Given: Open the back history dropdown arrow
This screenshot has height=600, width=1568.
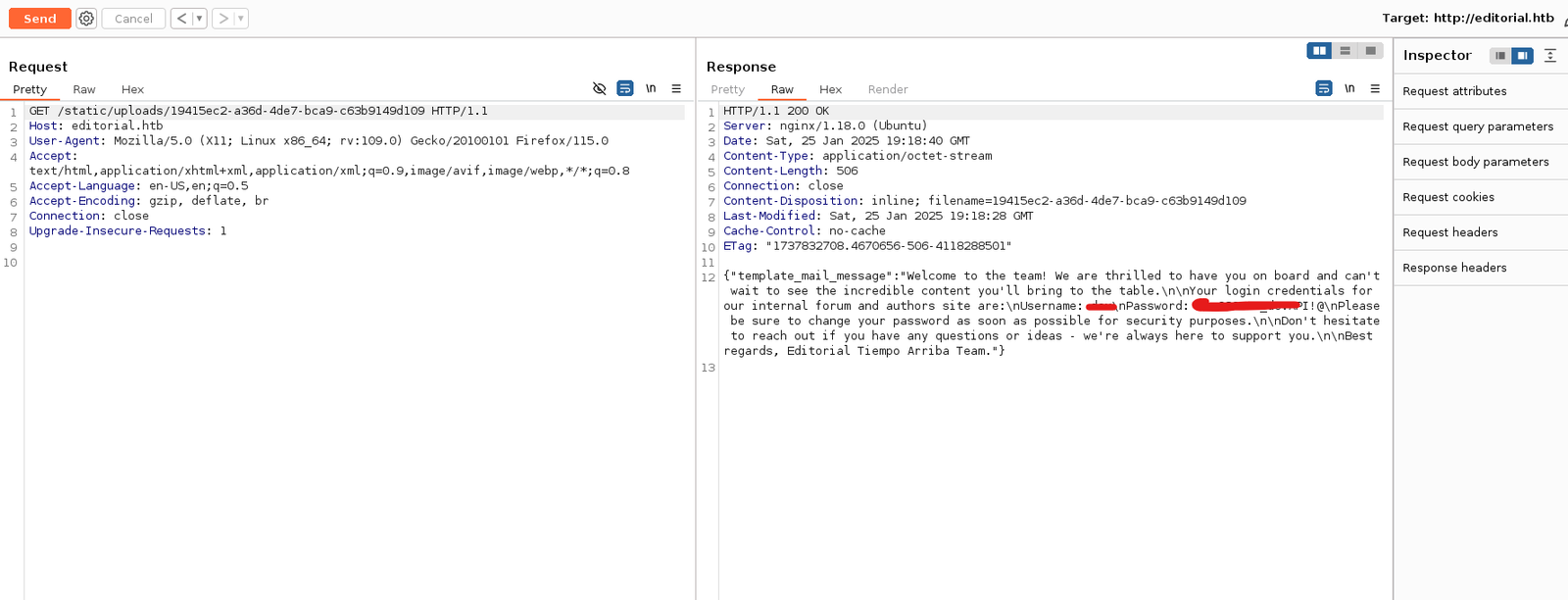Looking at the screenshot, I should coord(199,19).
